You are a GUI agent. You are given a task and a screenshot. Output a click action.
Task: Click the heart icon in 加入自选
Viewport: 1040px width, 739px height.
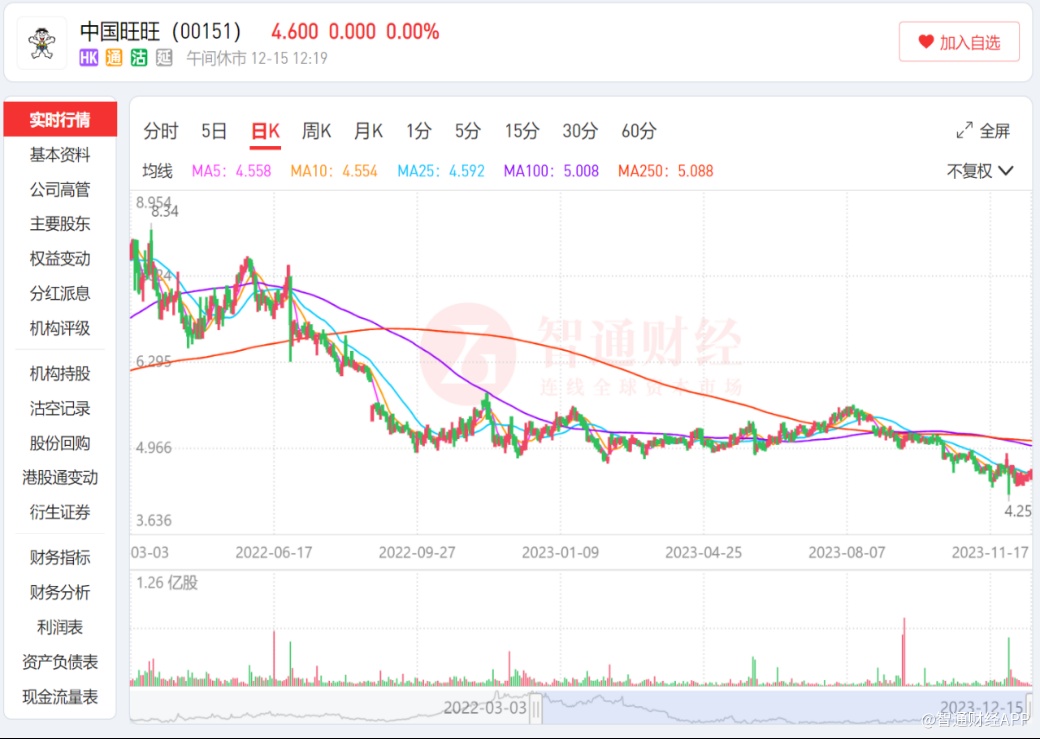[925, 43]
